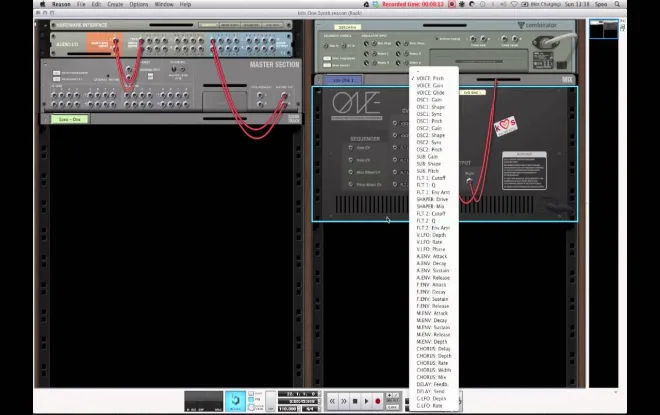
Task: Expand the Subs - One mix channel device
Action: [45, 120]
